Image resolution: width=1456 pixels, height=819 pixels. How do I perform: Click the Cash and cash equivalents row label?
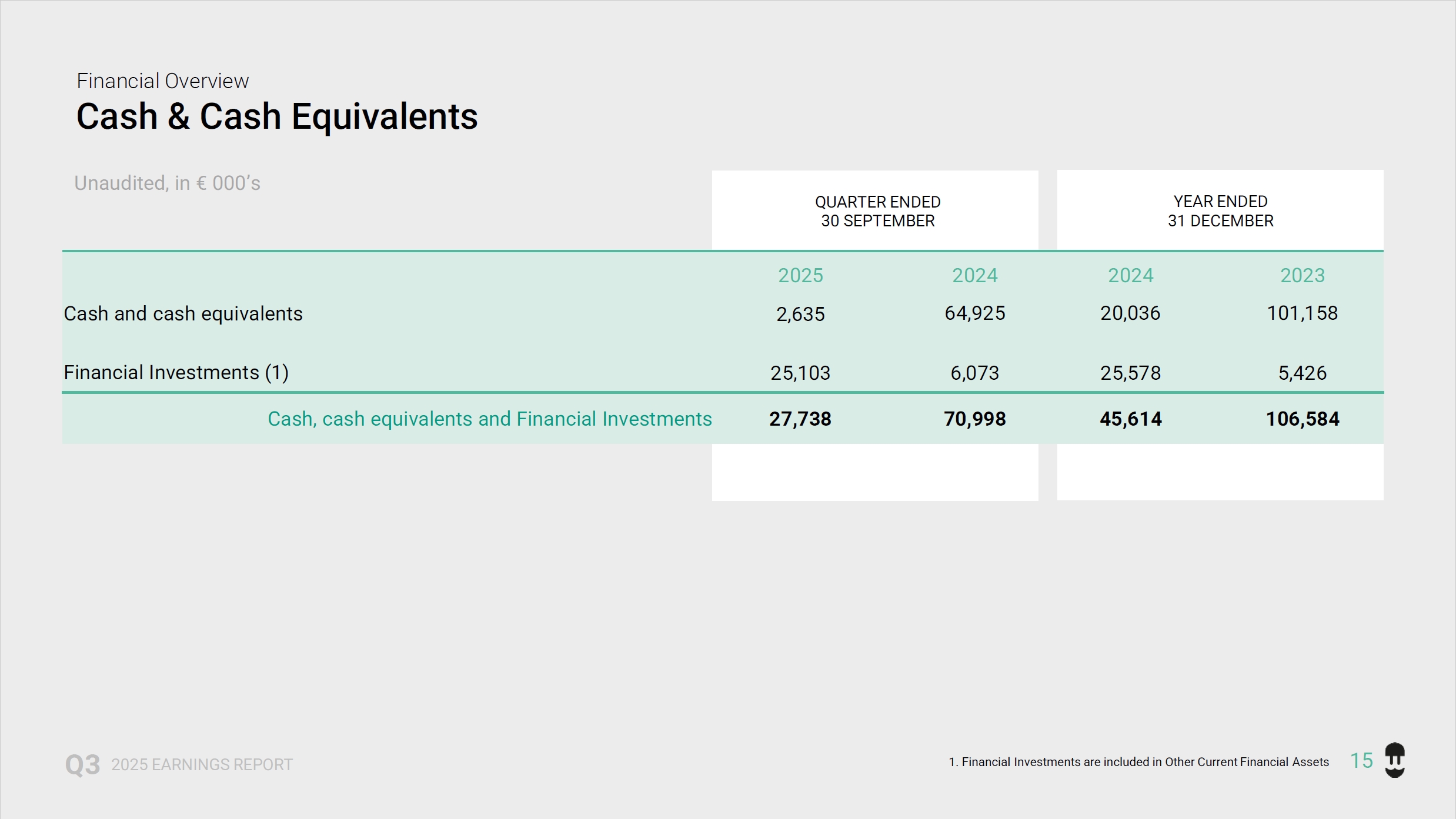[183, 314]
